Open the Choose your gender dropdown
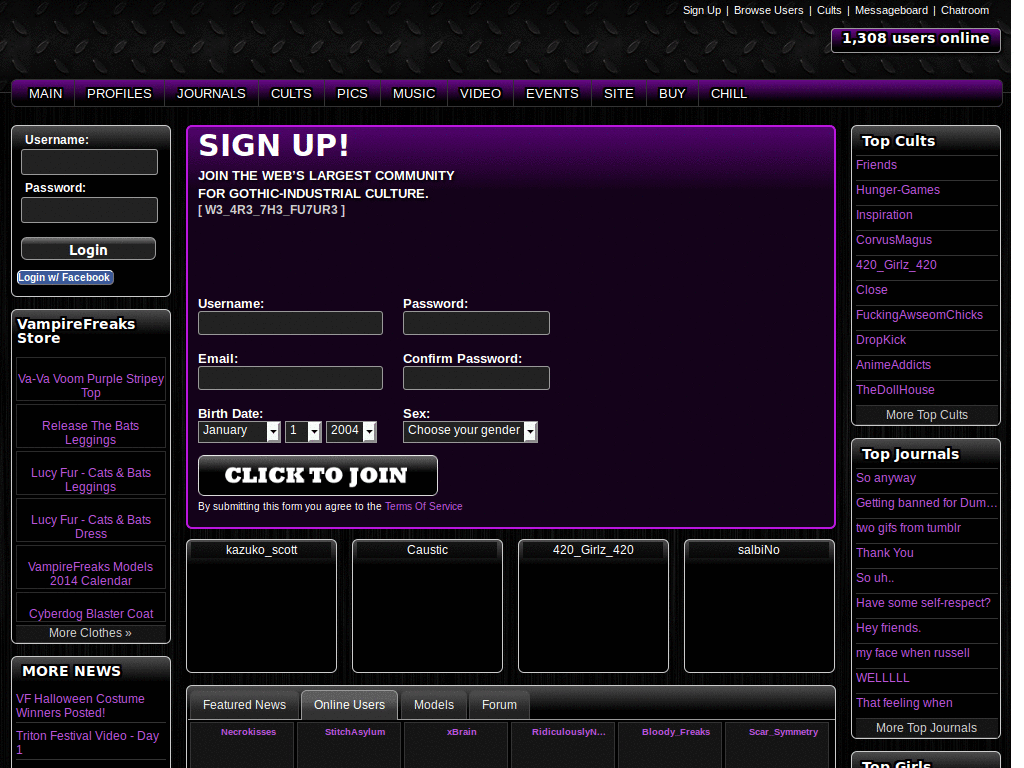Screen dimensions: 1024x768 470,431
